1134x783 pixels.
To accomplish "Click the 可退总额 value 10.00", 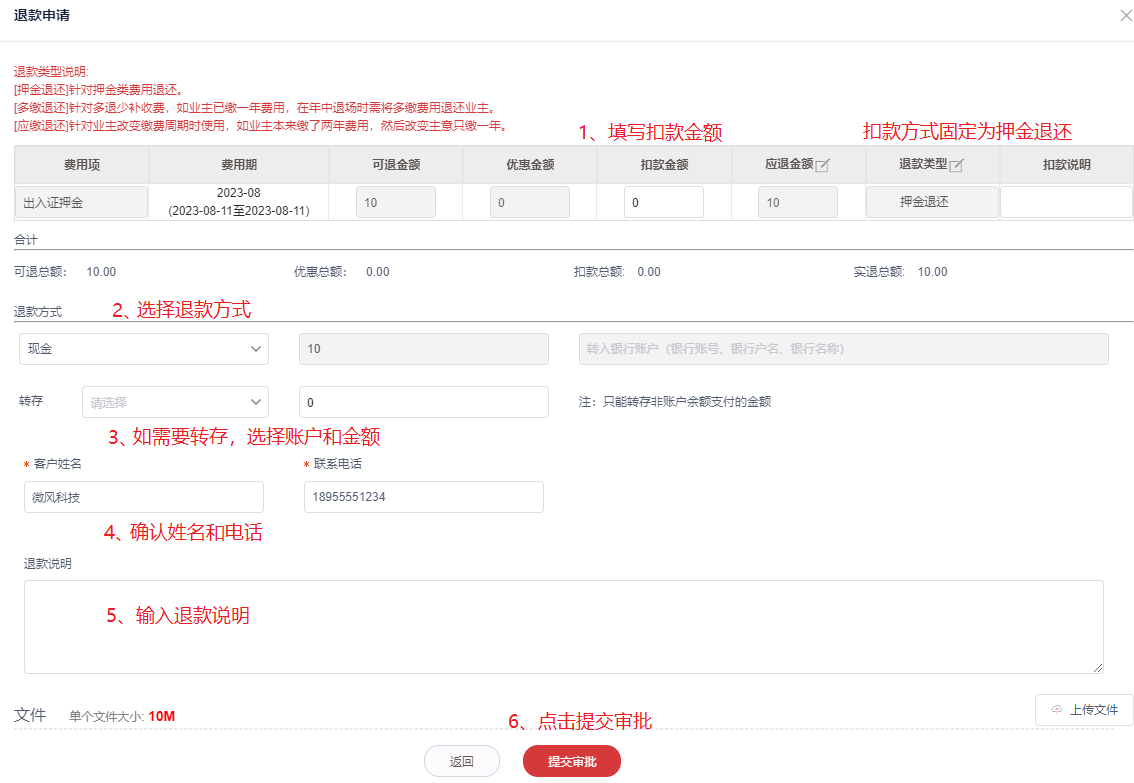I will [101, 272].
